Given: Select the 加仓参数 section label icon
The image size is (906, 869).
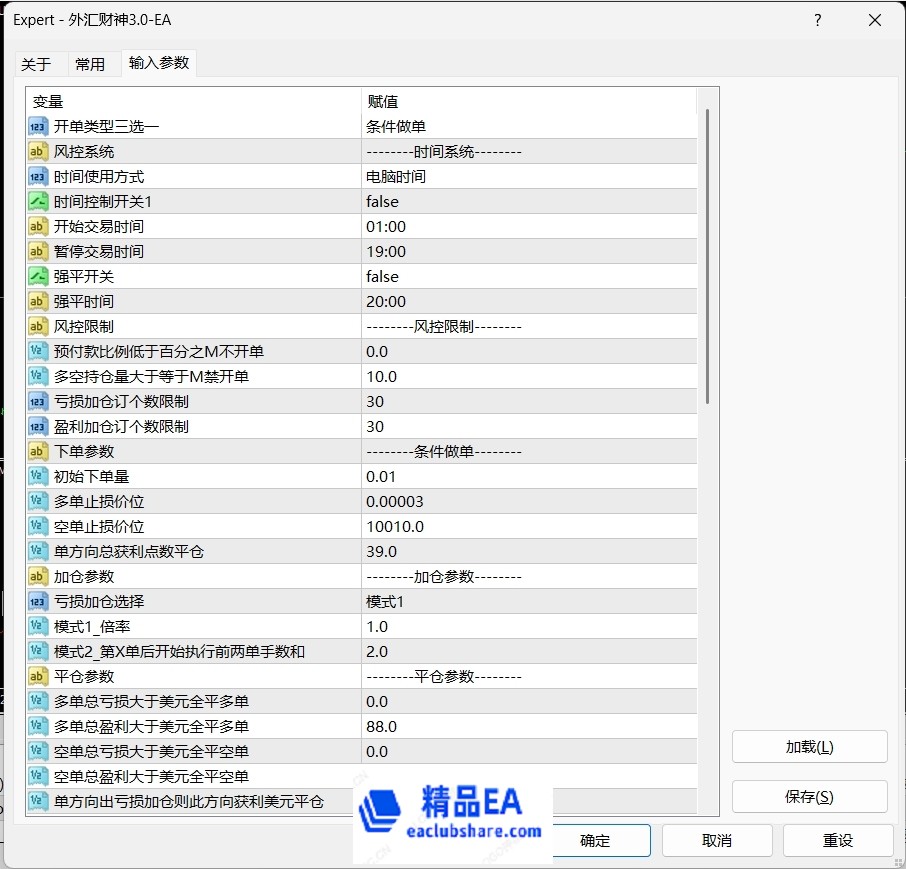Looking at the screenshot, I should pos(38,576).
